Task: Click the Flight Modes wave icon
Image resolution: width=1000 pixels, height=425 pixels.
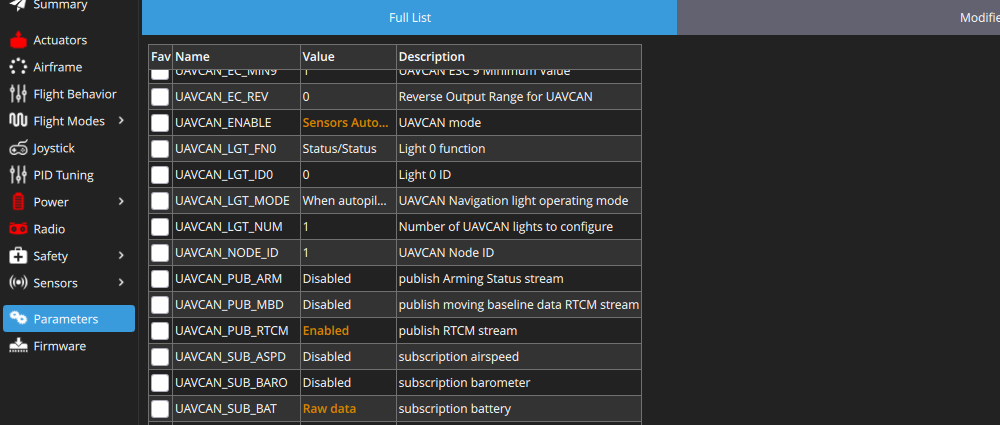Action: pyautogui.click(x=18, y=121)
